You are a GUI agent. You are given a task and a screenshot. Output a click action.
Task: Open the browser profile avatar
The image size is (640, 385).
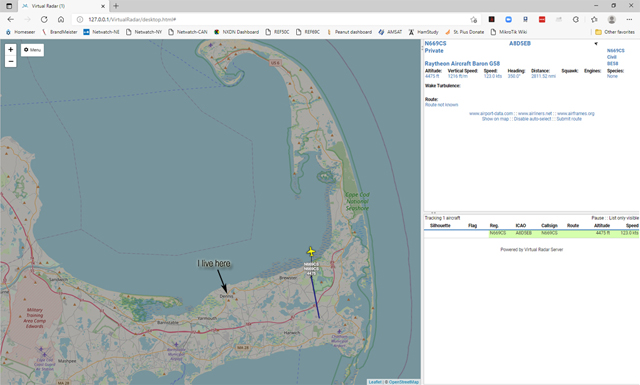[x=611, y=19]
